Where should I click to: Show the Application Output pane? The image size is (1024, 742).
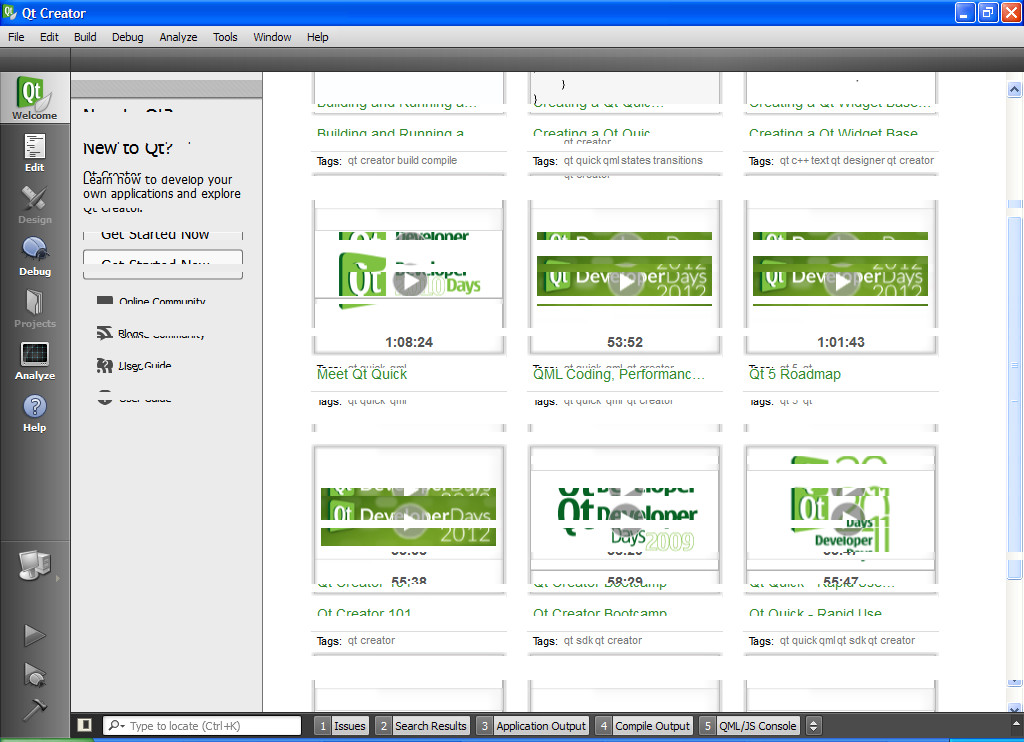[x=533, y=726]
